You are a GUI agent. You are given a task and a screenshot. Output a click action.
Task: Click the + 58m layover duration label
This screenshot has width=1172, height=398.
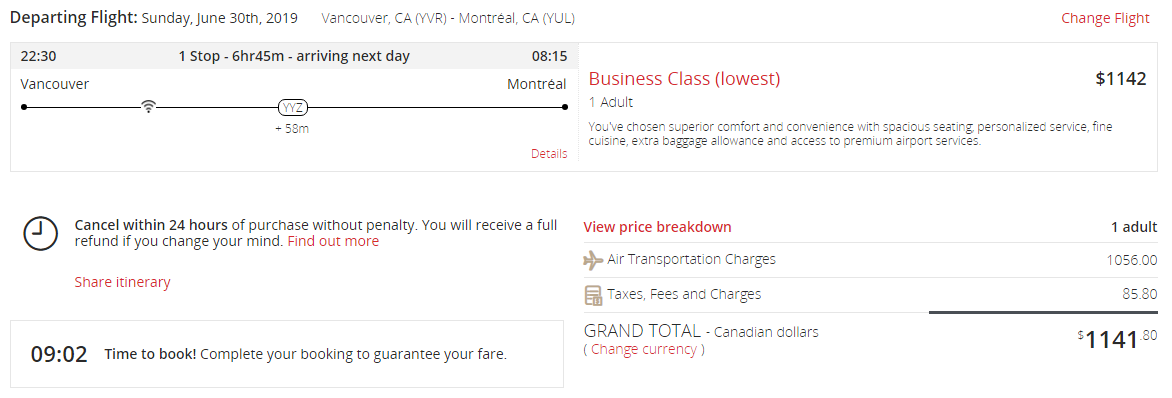point(292,129)
